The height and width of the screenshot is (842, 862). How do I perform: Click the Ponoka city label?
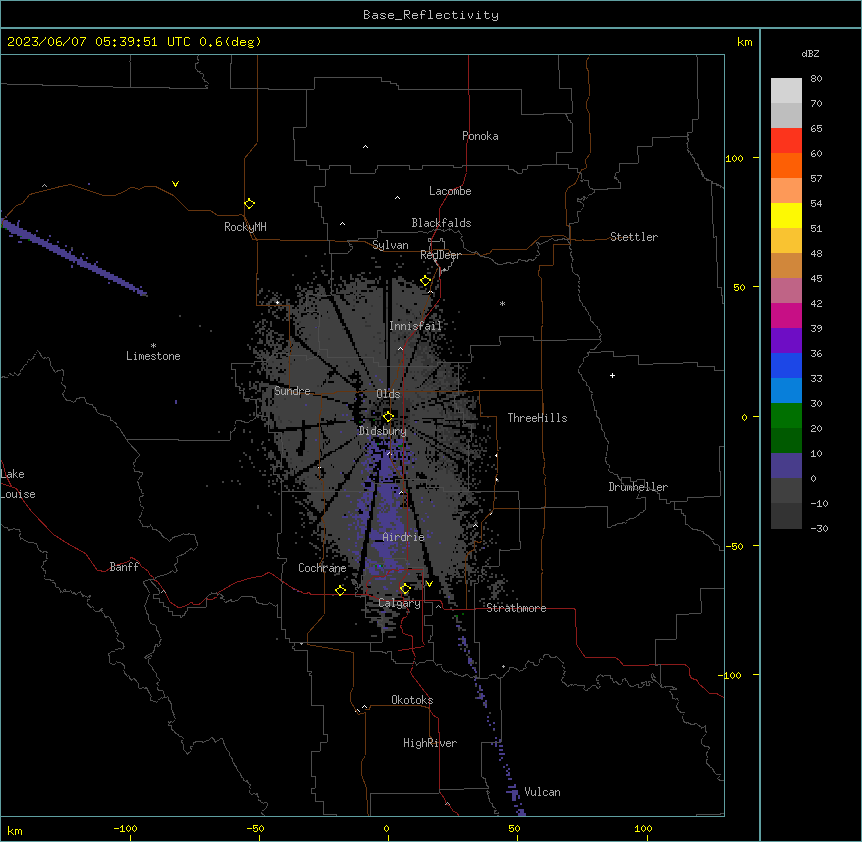tap(480, 136)
